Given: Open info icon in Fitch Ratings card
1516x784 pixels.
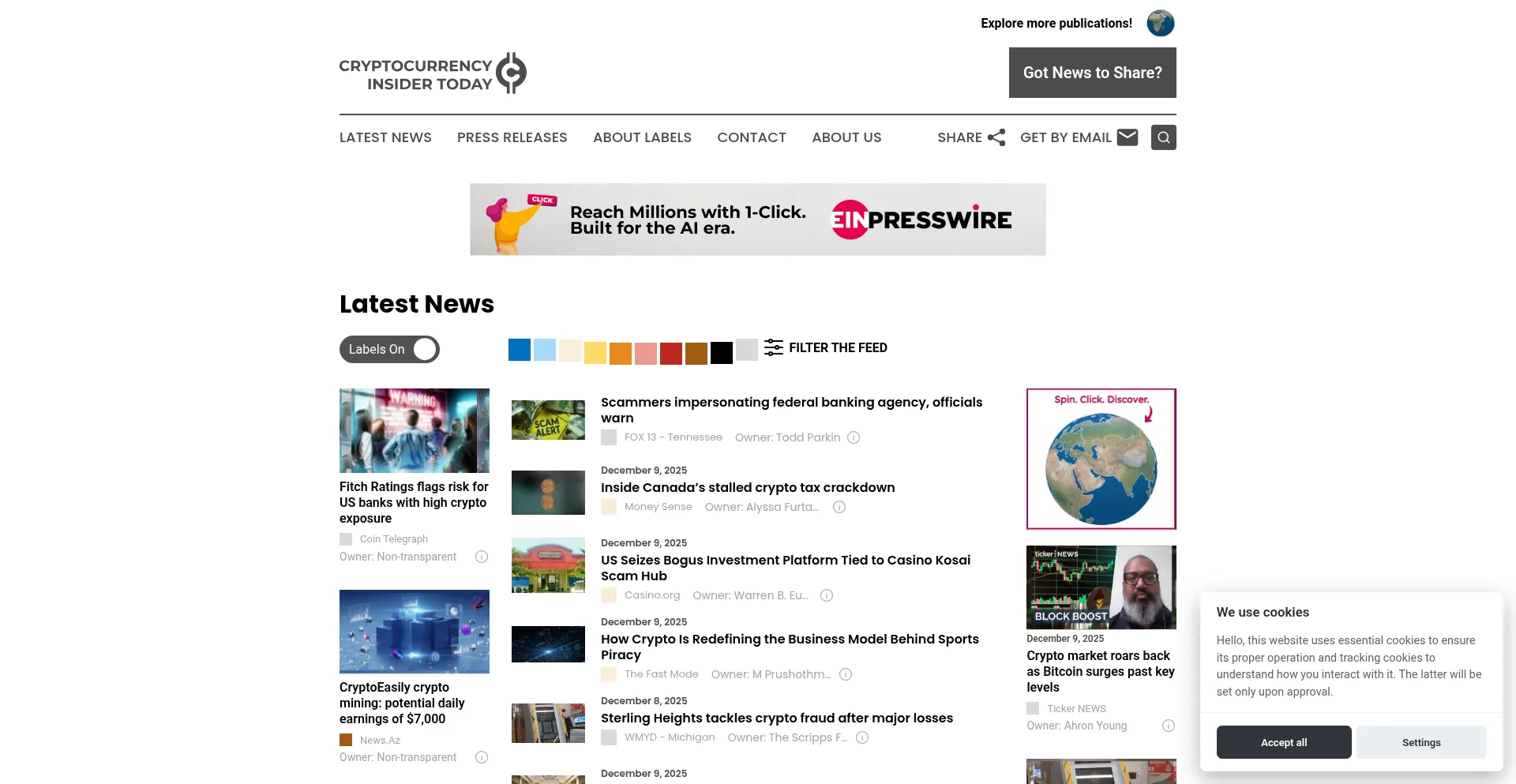Looking at the screenshot, I should click(482, 557).
